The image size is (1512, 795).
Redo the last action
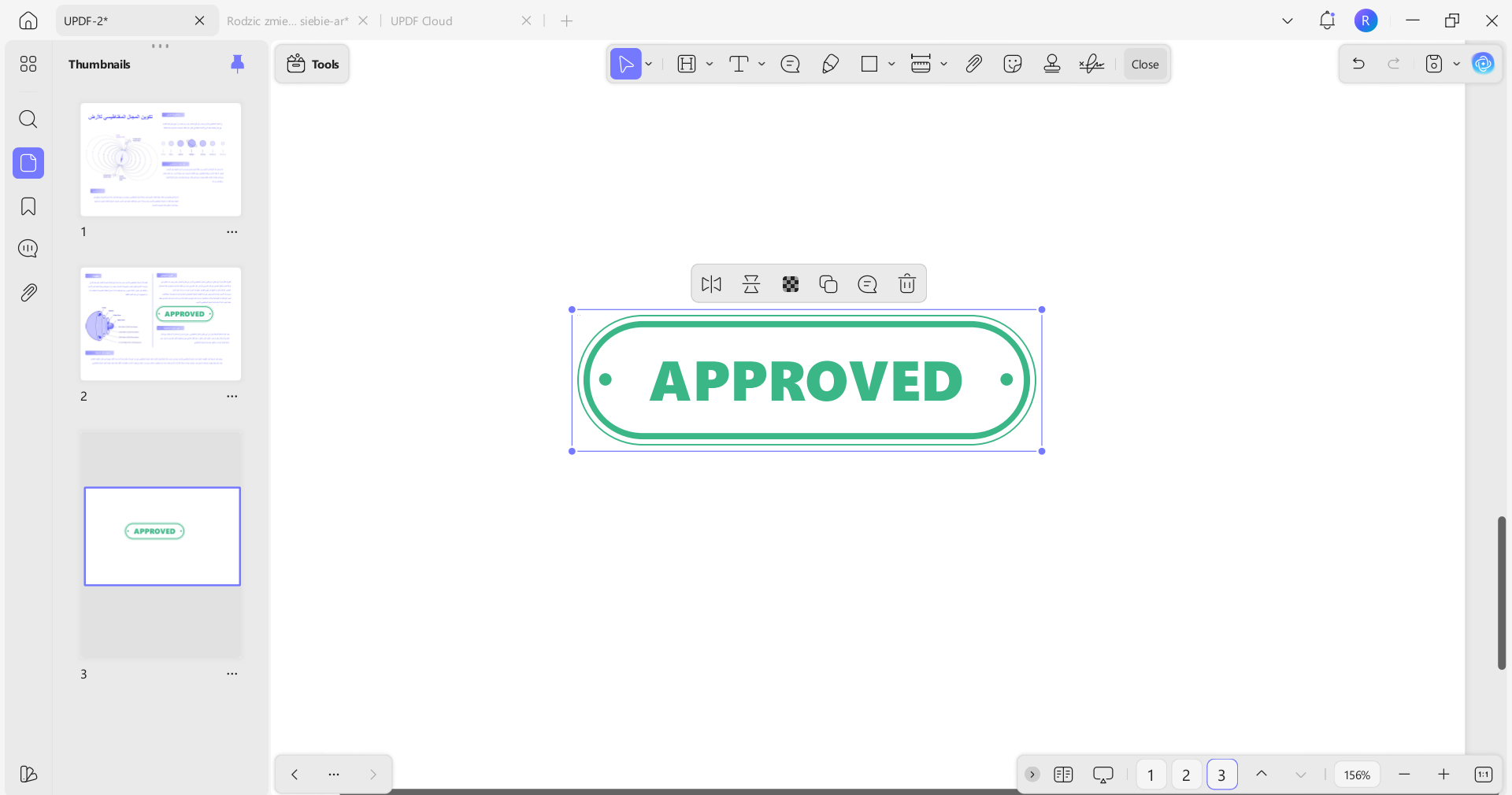(1394, 64)
